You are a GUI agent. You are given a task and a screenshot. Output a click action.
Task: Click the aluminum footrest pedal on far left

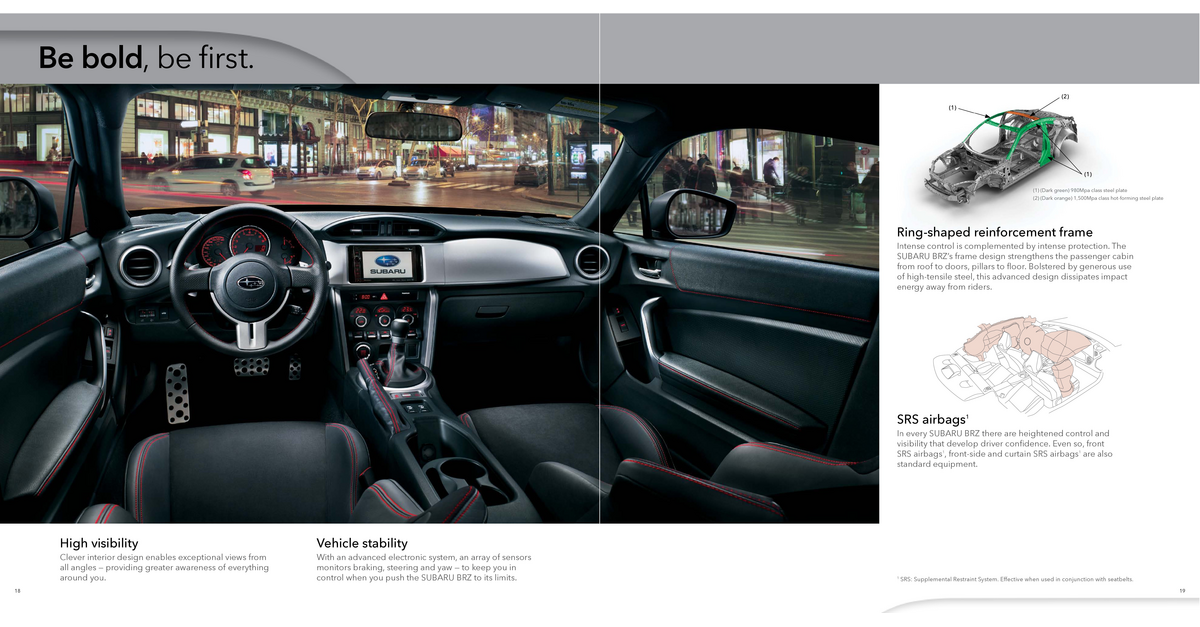coord(177,393)
